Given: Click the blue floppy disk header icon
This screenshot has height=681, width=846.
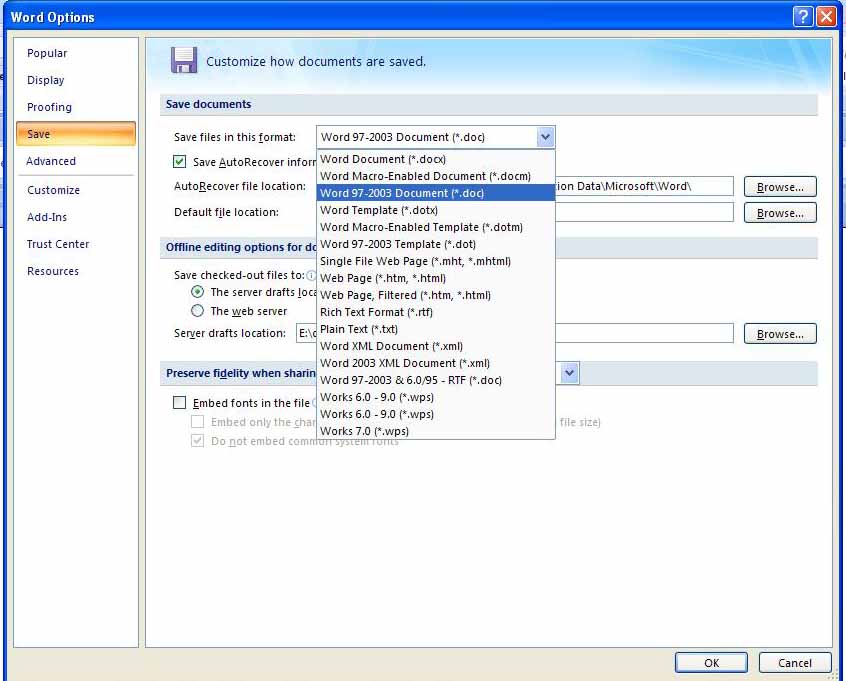Looking at the screenshot, I should tap(184, 61).
